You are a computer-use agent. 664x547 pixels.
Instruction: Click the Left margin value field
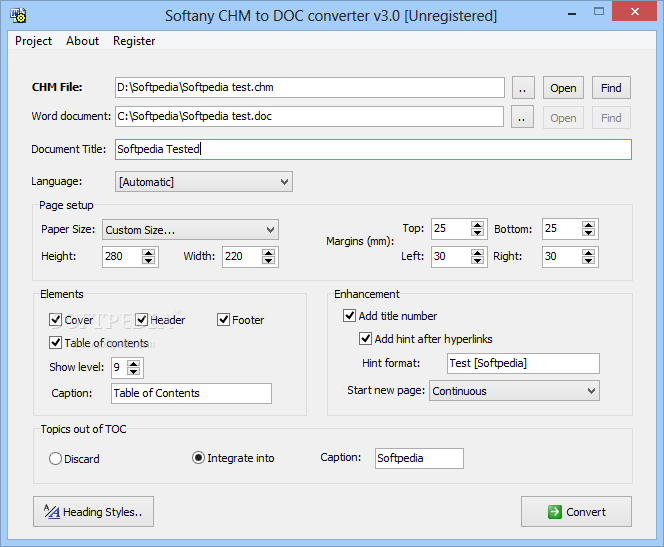[x=451, y=257]
